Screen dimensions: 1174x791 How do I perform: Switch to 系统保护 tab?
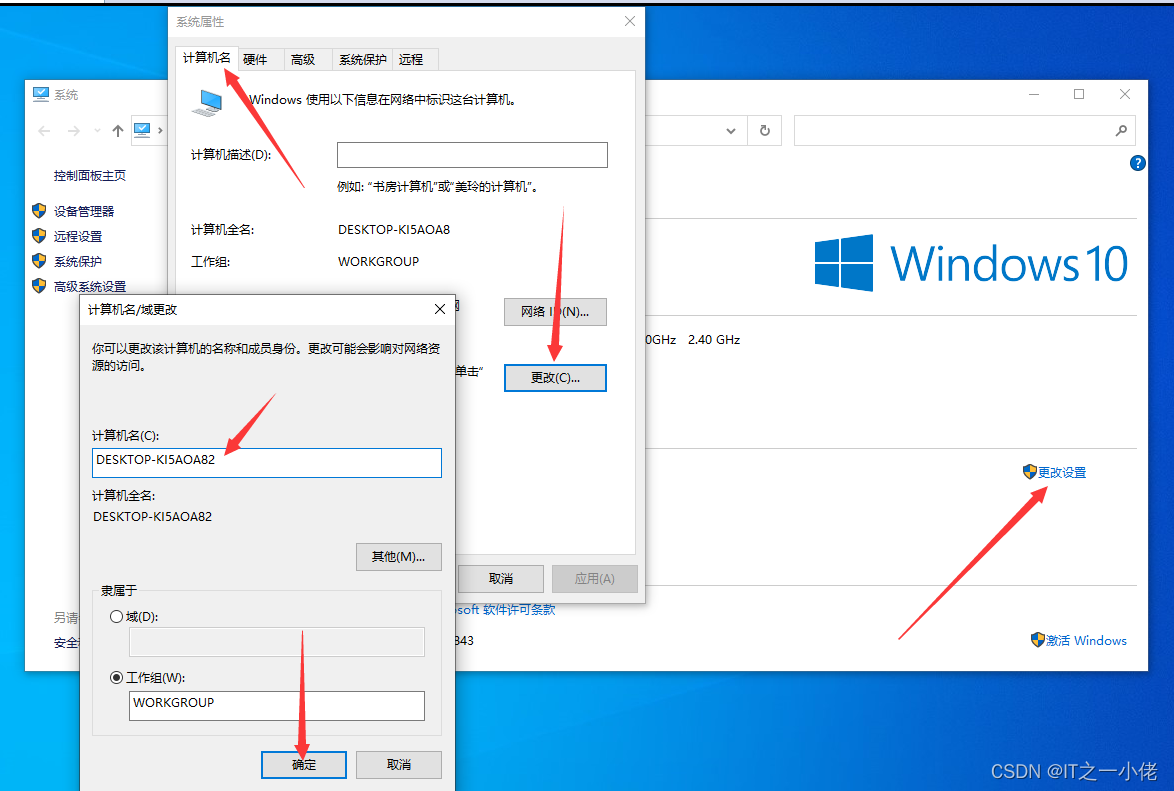pos(362,59)
